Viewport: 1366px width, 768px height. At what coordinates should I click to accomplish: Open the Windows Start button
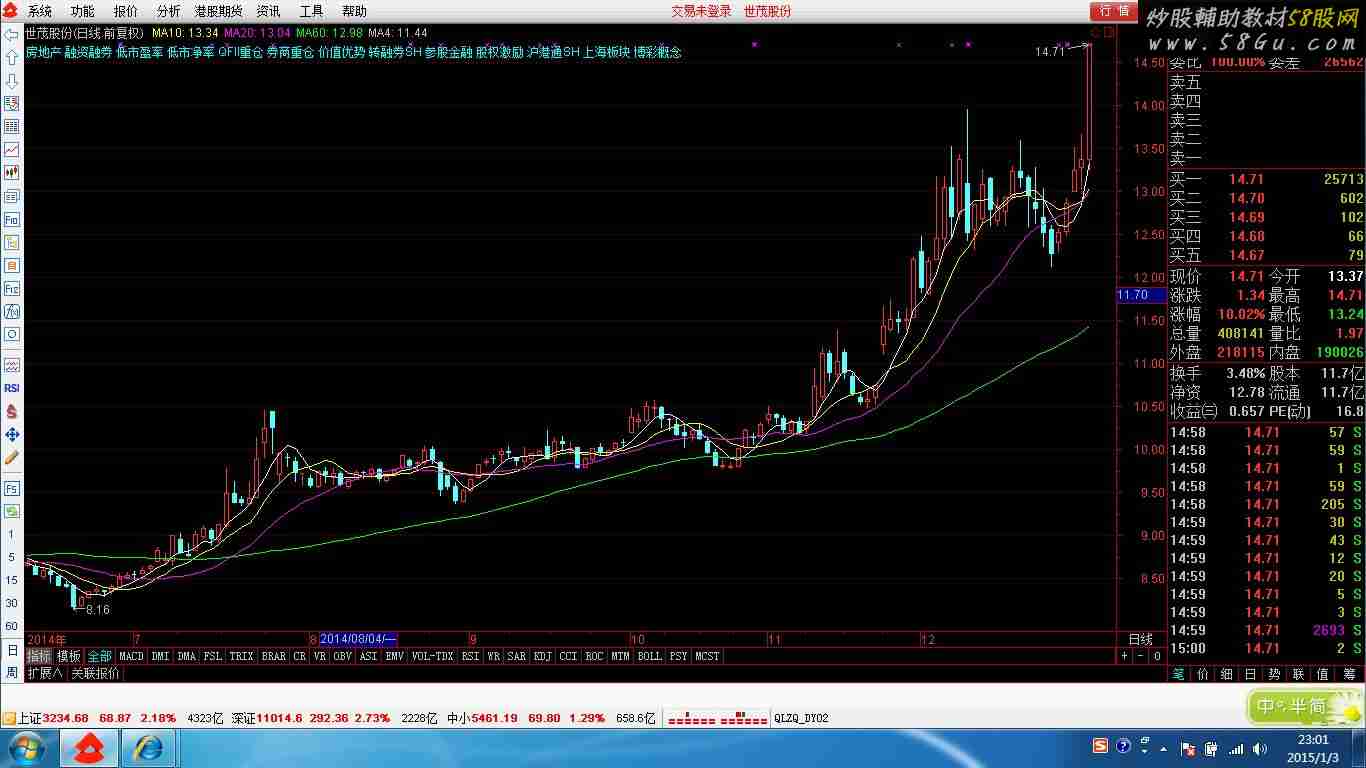(x=25, y=748)
